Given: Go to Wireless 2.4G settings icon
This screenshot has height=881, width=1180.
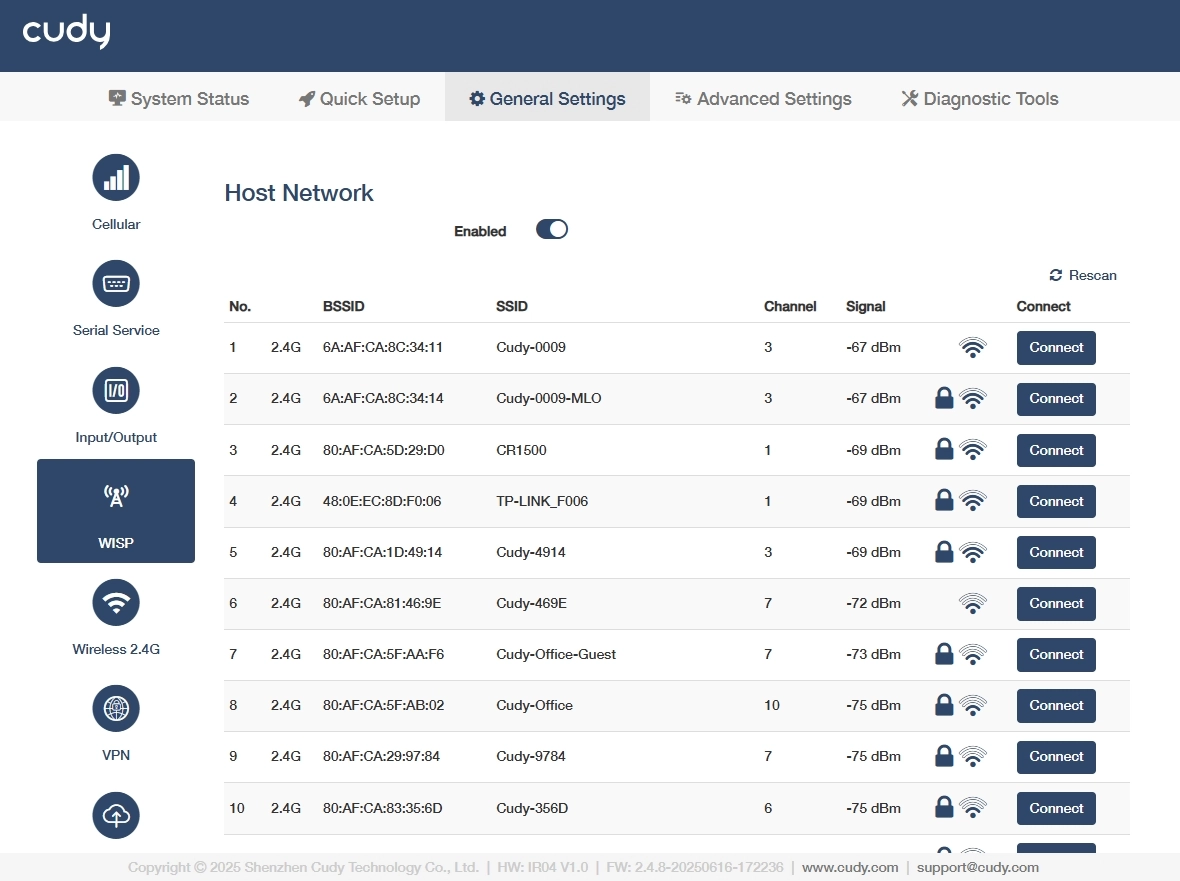Looking at the screenshot, I should (116, 603).
